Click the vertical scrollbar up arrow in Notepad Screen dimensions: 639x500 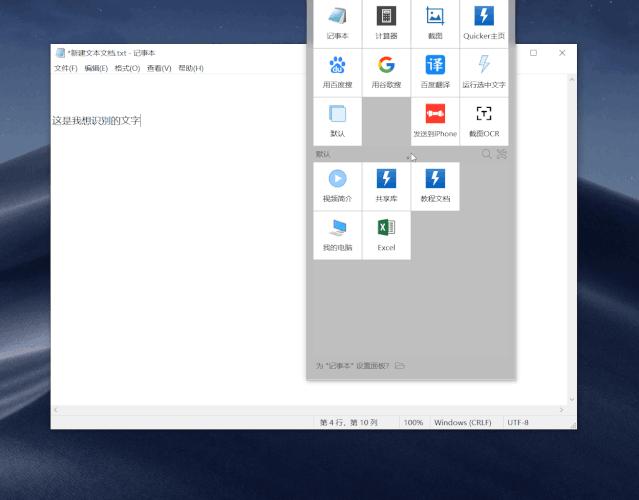click(x=572, y=80)
